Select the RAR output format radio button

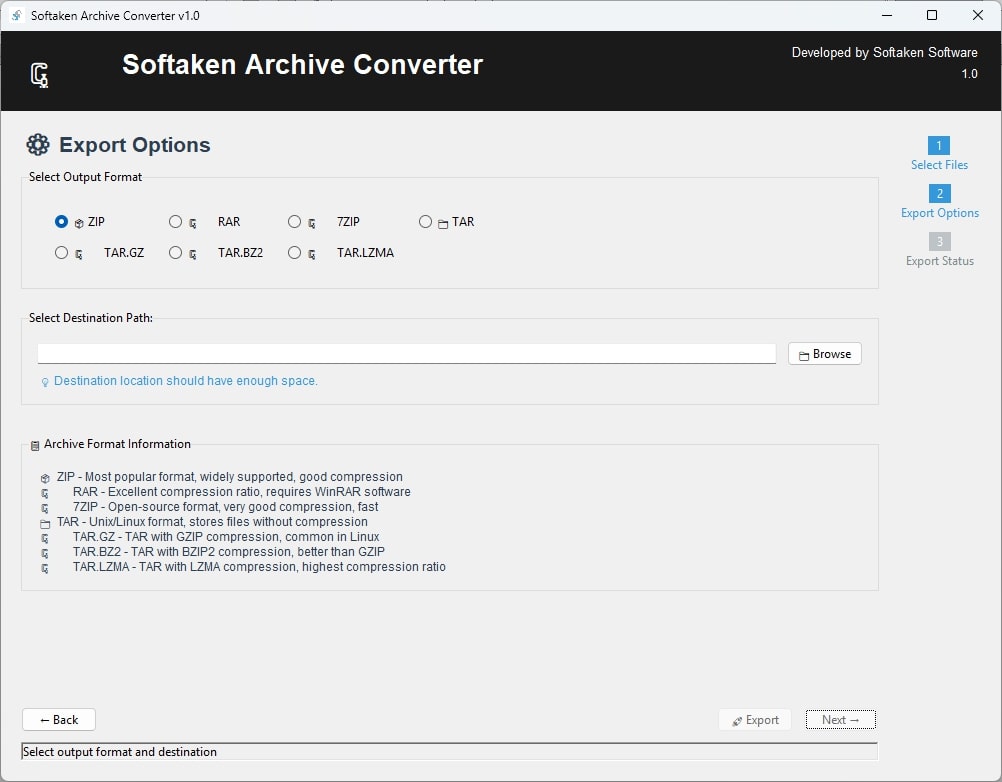pyautogui.click(x=176, y=222)
